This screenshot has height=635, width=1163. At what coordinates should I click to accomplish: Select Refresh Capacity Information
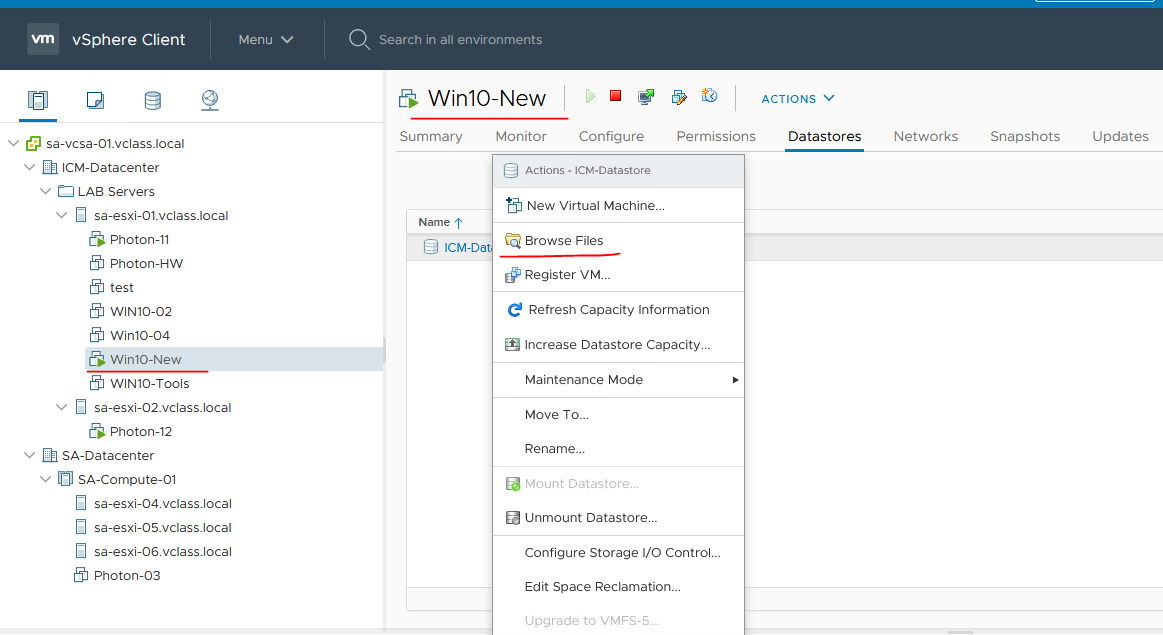pyautogui.click(x=619, y=309)
